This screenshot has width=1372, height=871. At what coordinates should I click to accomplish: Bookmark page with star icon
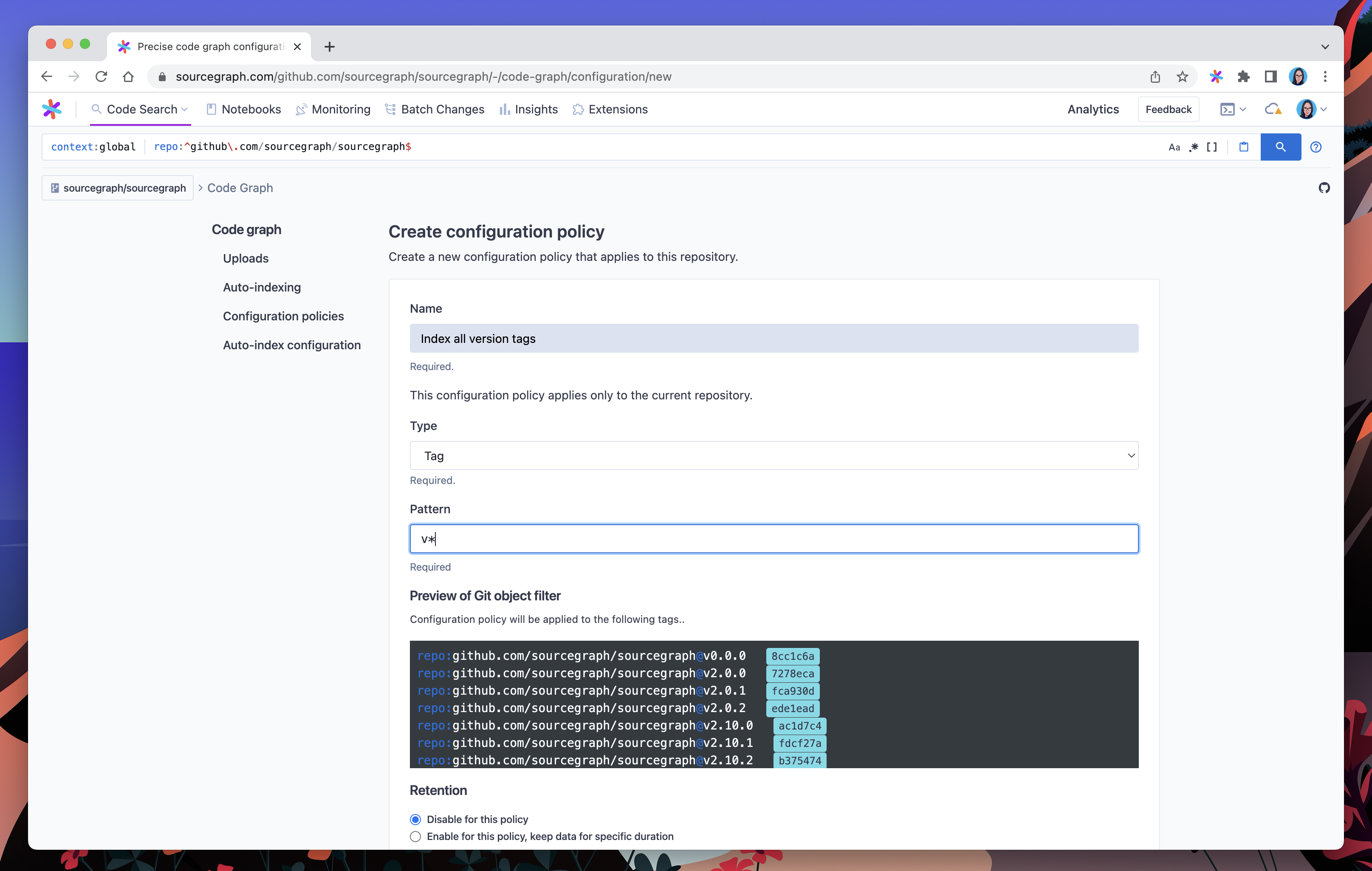1182,76
